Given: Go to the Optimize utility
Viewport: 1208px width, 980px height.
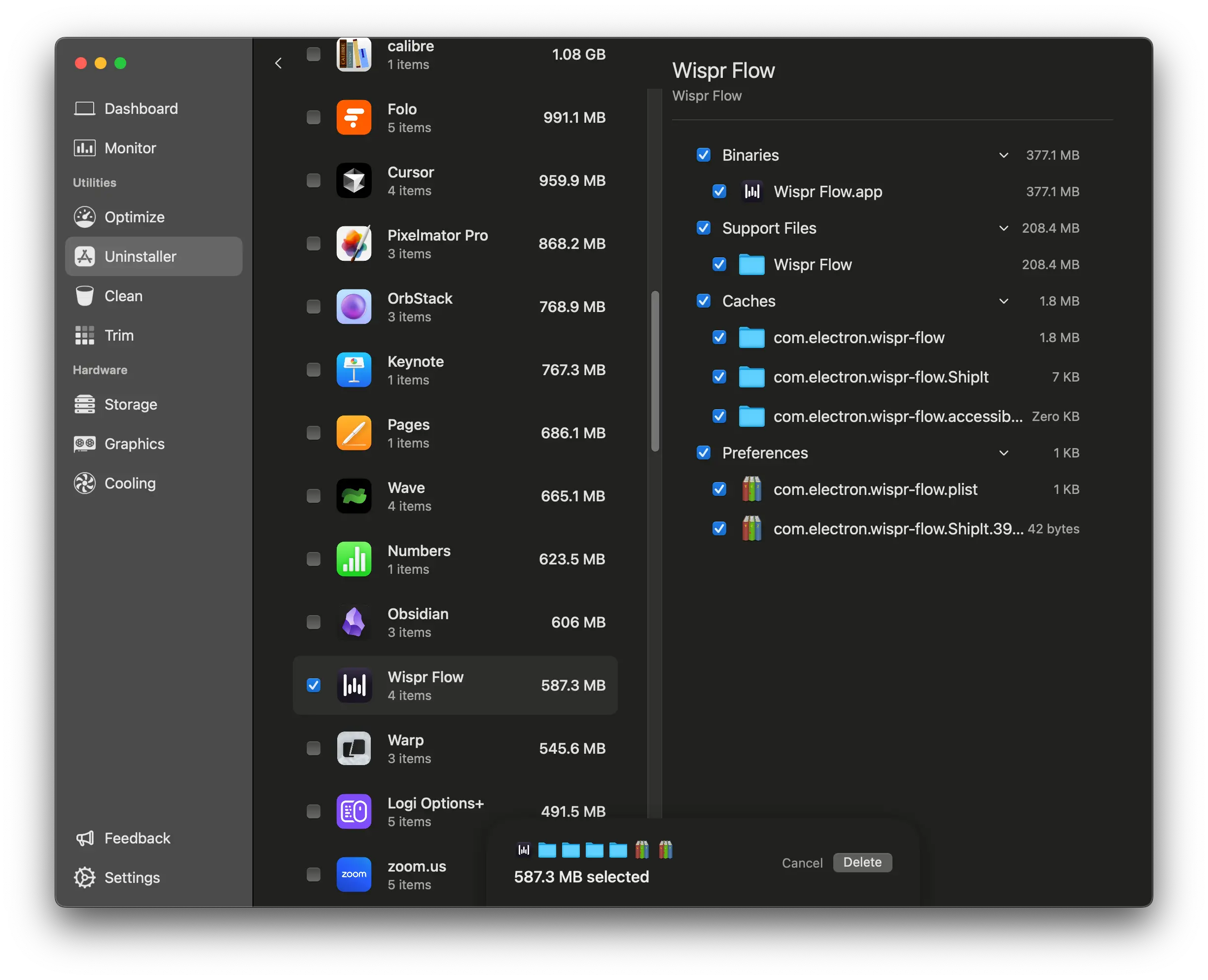Looking at the screenshot, I should [153, 217].
